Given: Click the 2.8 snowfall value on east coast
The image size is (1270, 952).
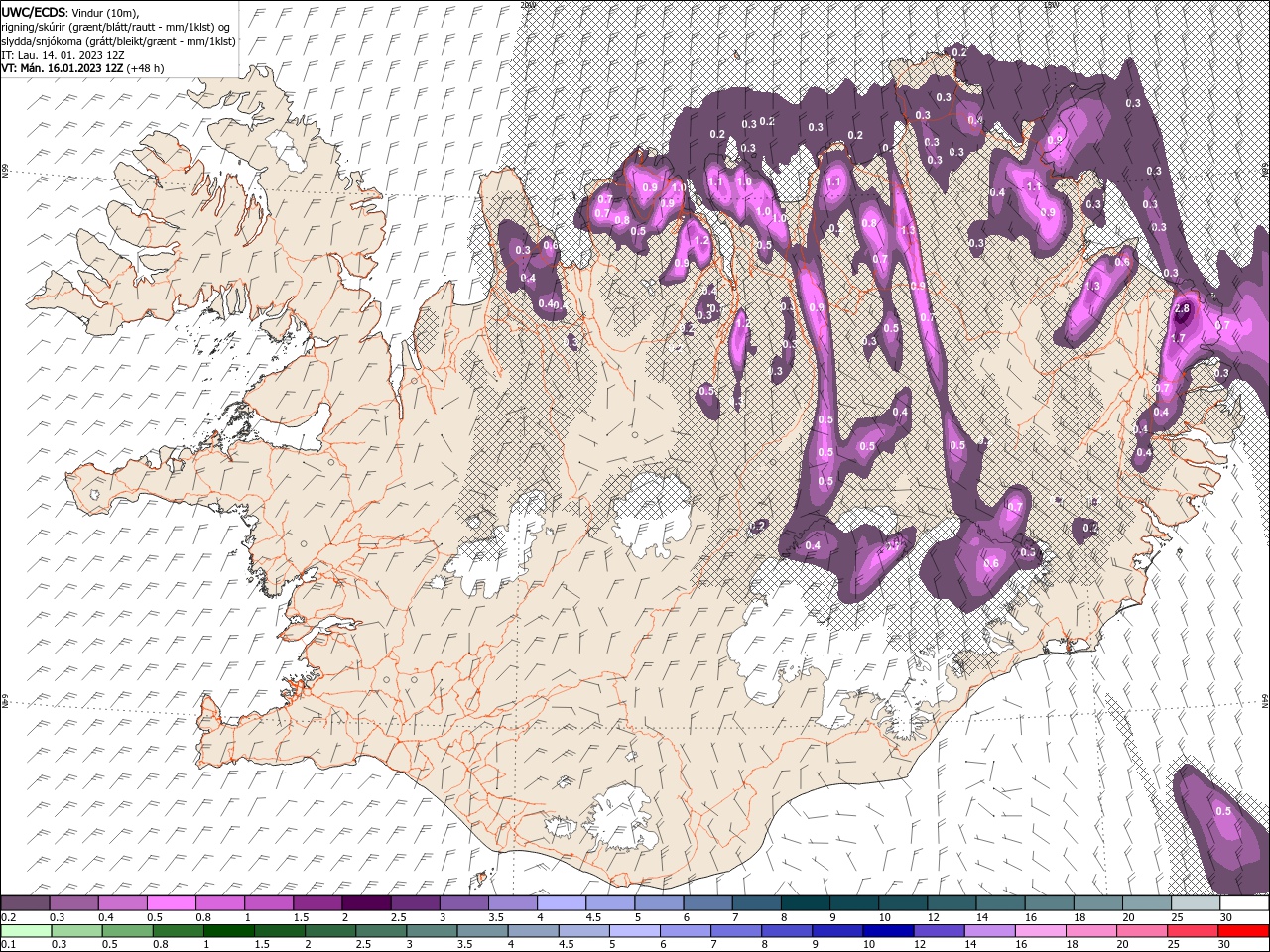Looking at the screenshot, I should point(1181,309).
